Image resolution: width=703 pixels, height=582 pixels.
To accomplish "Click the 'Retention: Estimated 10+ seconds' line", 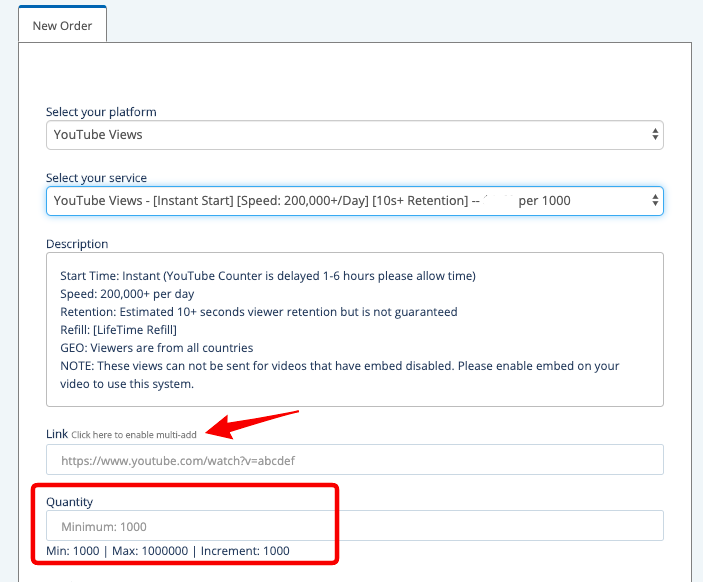I will point(259,312).
